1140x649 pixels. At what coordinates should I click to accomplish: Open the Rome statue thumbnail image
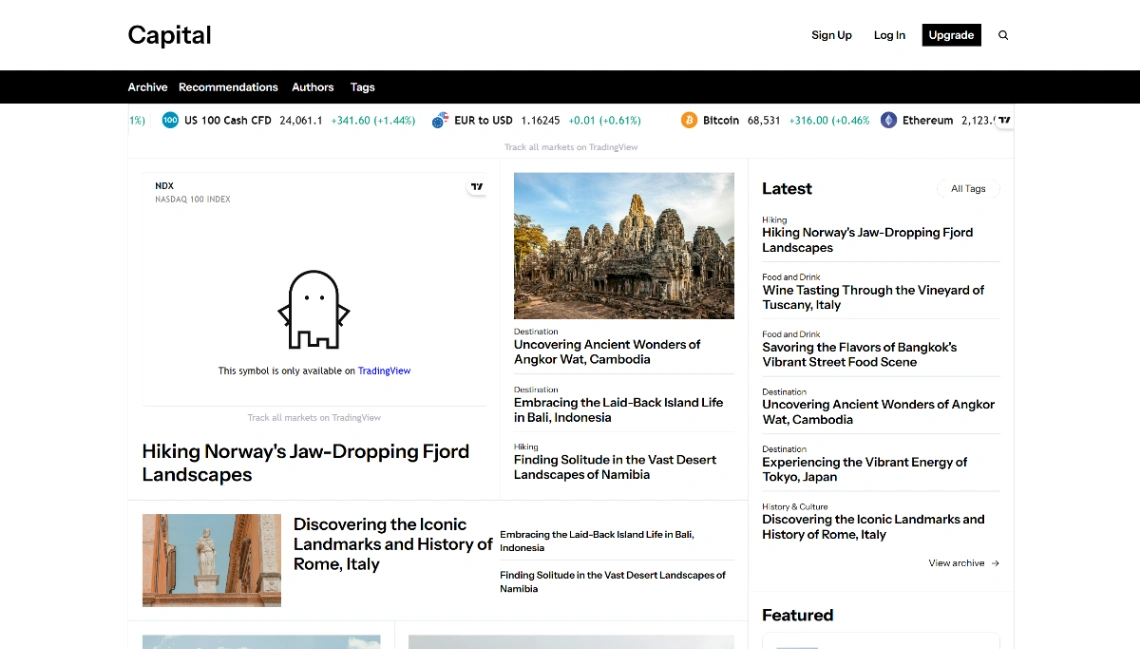[211, 560]
